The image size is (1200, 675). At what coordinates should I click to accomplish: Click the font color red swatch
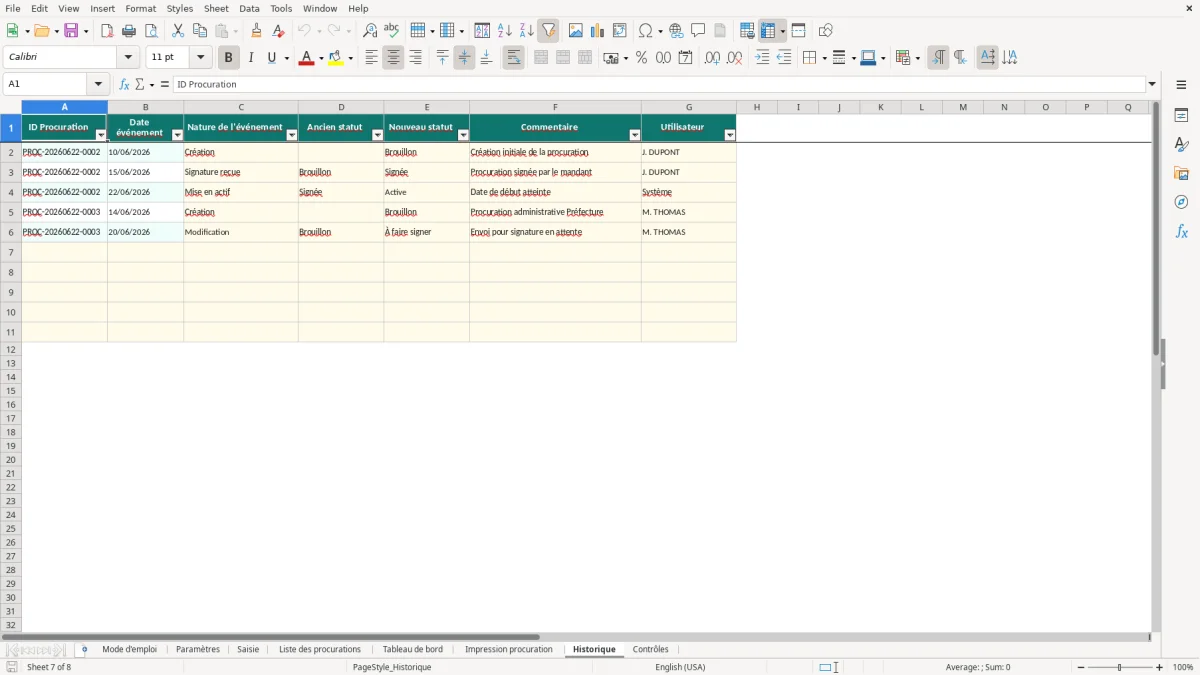point(306,58)
